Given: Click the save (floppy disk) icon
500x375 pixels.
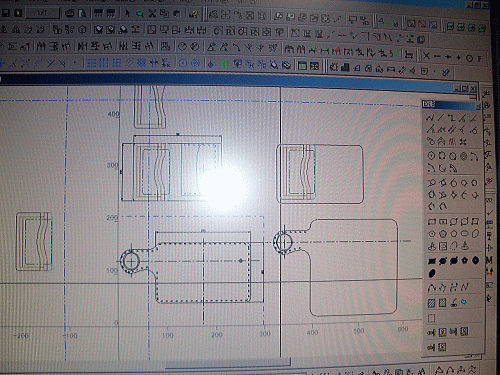Looking at the screenshot, I should click(6, 13).
